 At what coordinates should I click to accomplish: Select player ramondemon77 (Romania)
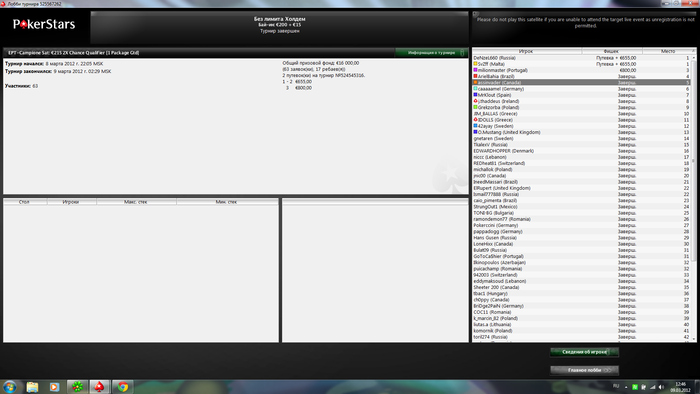coord(582,219)
